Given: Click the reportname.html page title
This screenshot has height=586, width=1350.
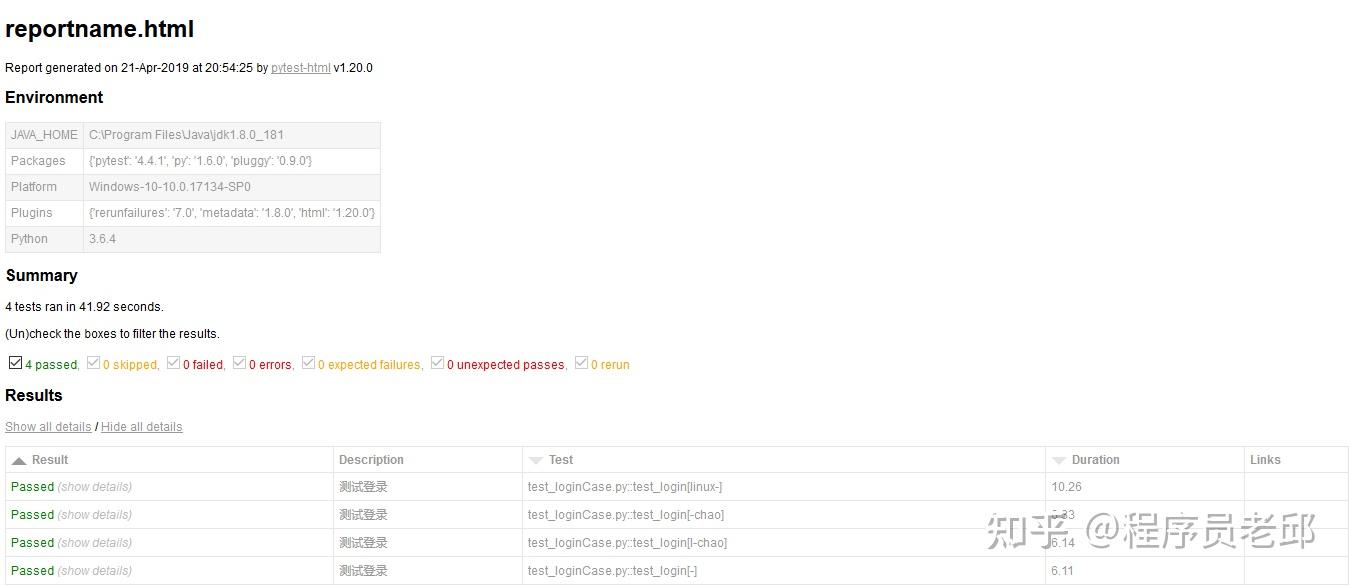Looking at the screenshot, I should [x=100, y=30].
